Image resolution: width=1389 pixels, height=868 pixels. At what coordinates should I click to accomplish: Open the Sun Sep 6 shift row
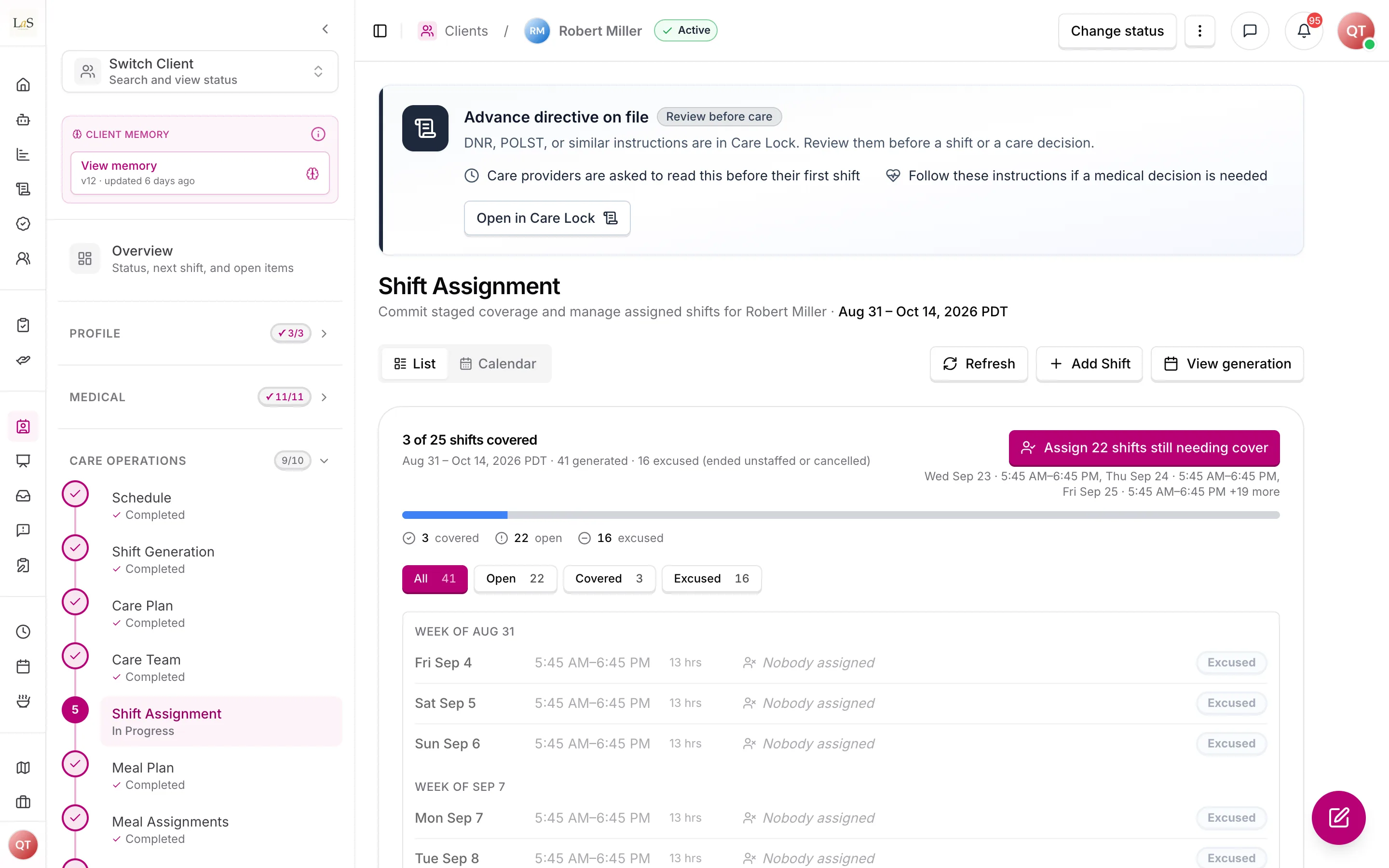click(x=841, y=744)
